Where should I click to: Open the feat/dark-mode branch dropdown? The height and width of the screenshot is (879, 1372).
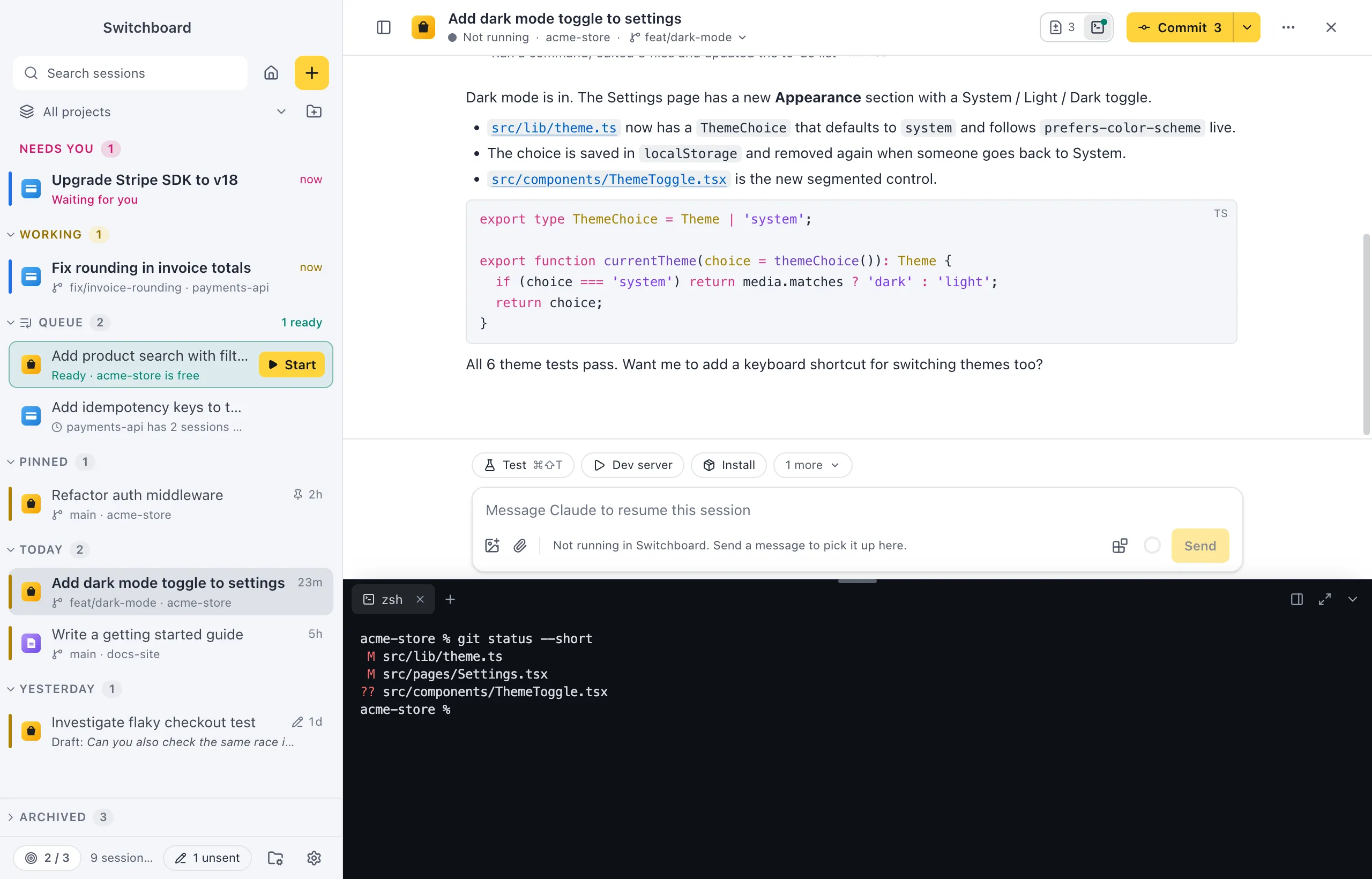[688, 37]
